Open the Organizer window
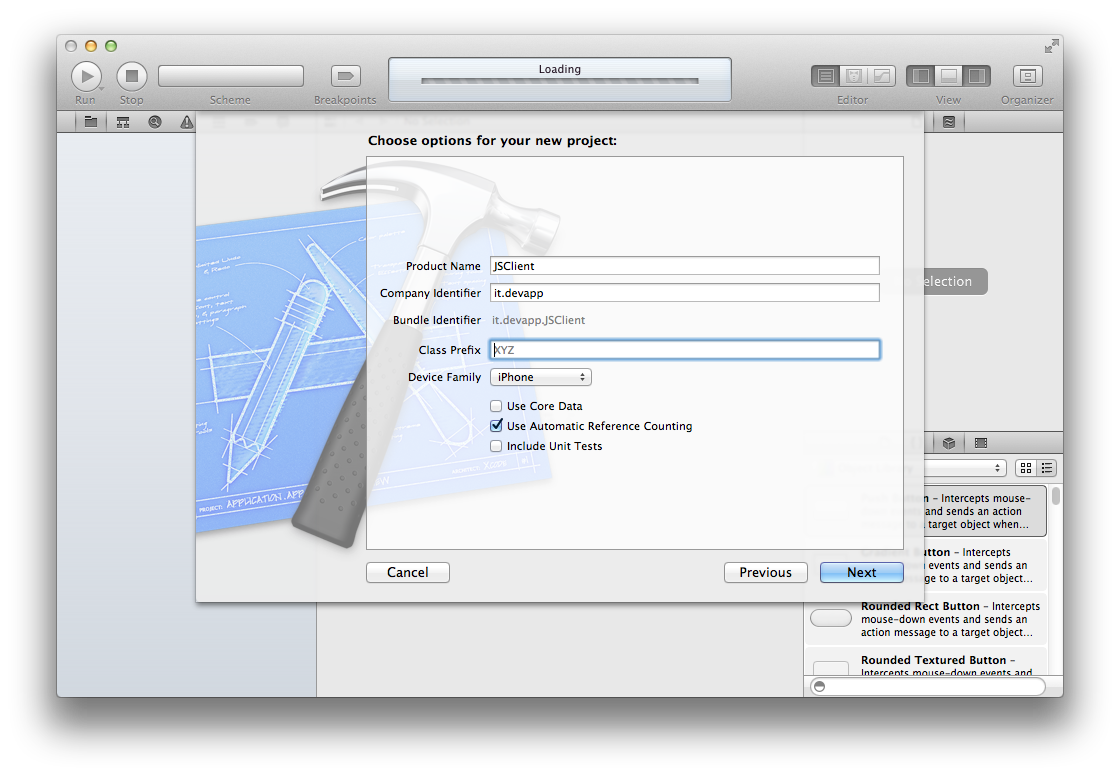The height and width of the screenshot is (776, 1120). (1027, 76)
